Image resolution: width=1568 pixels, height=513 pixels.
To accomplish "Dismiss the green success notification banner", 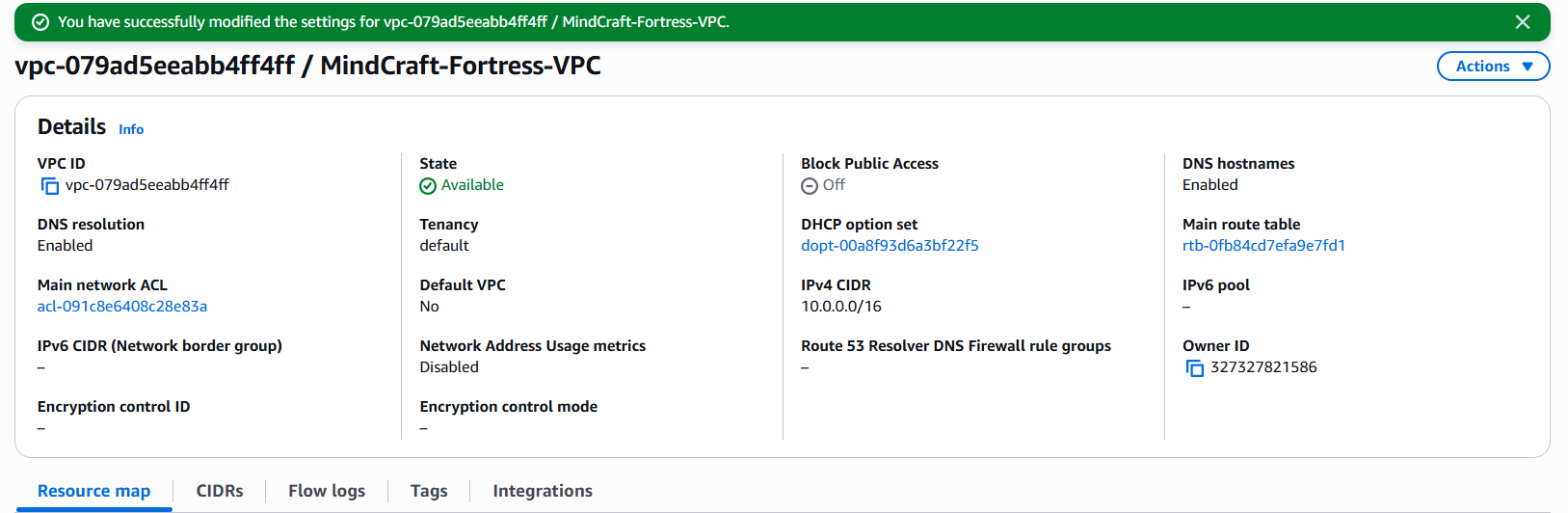I will pos(1523,22).
